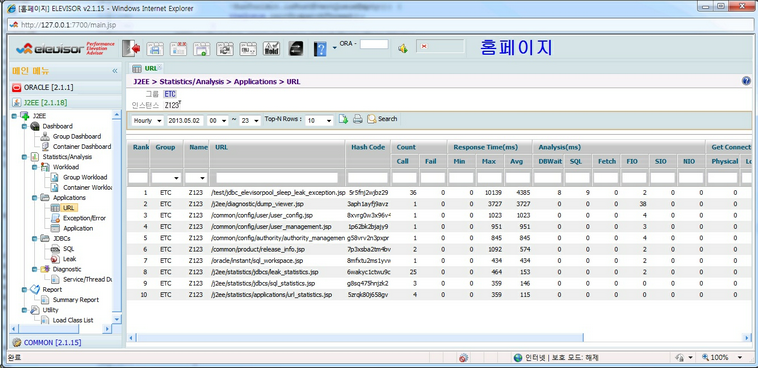The height and width of the screenshot is (368, 758).
Task: Click the black transfer arrows toolbar icon
Action: pyautogui.click(x=296, y=48)
